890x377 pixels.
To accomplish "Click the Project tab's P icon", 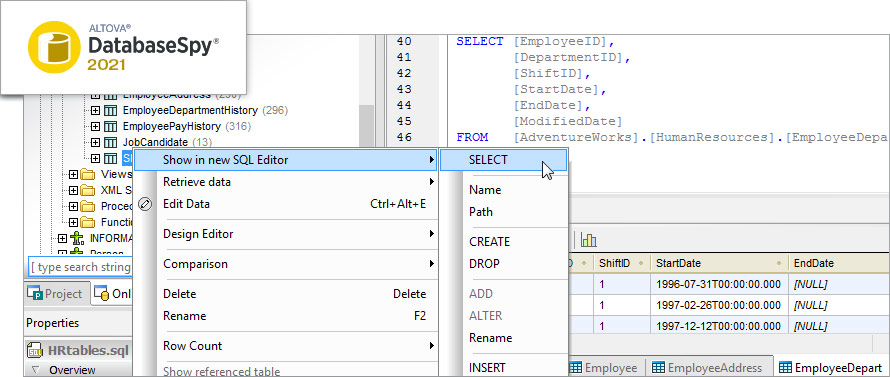I will point(36,294).
